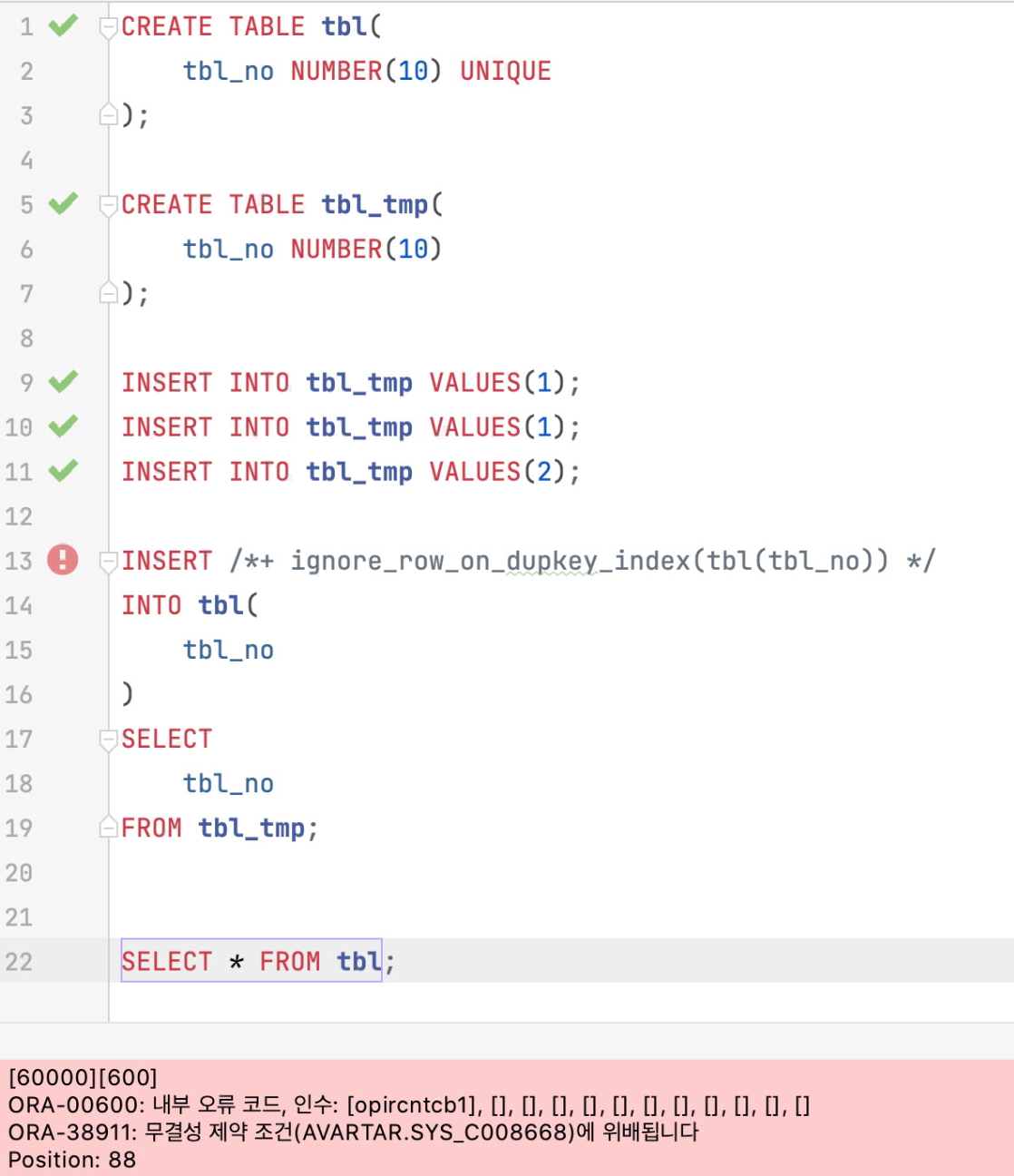Viewport: 1014px width, 1176px height.
Task: Click fold end marker at line 19 FROM
Action: [108, 827]
